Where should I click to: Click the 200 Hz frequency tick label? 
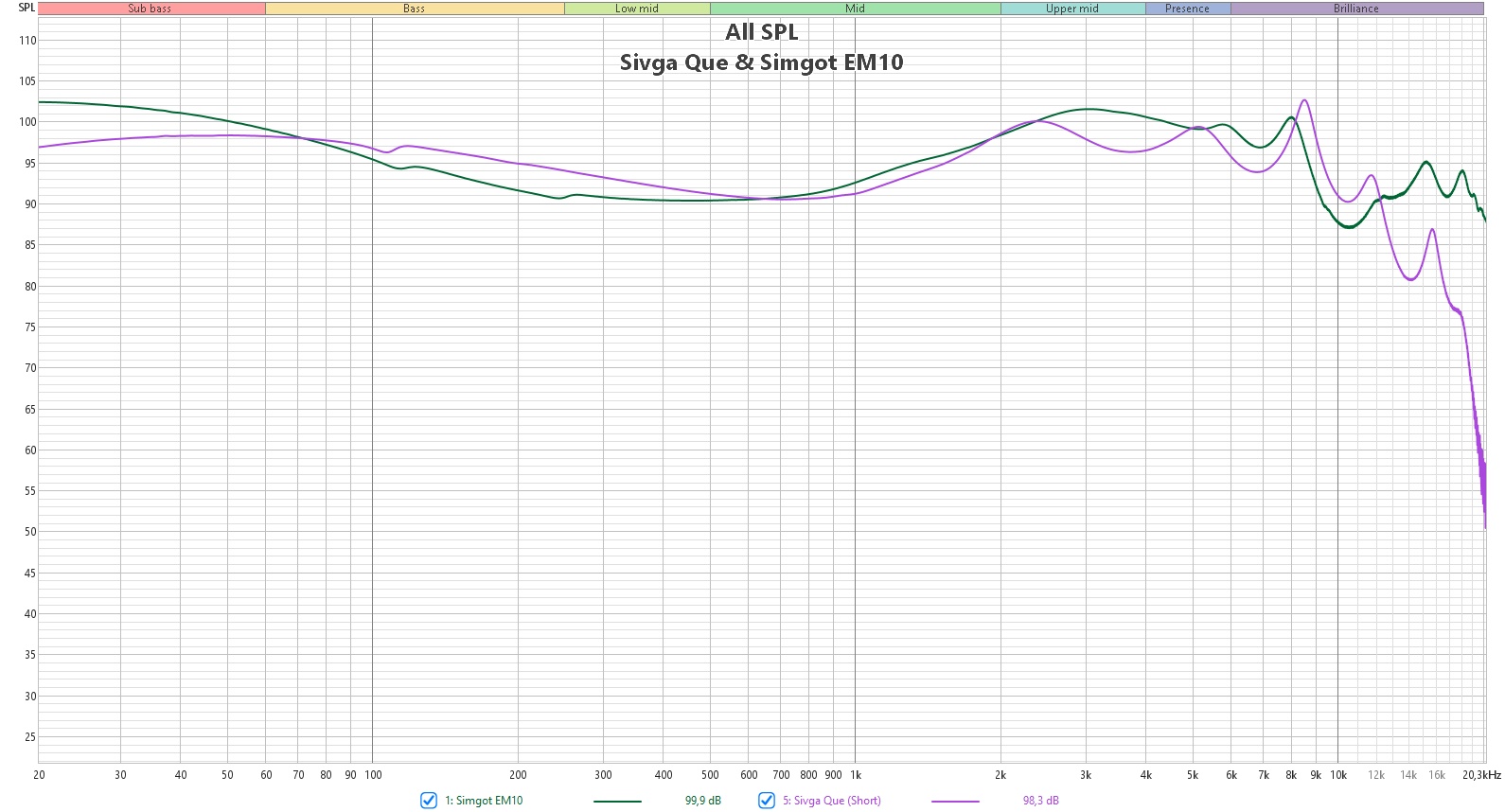tap(518, 775)
